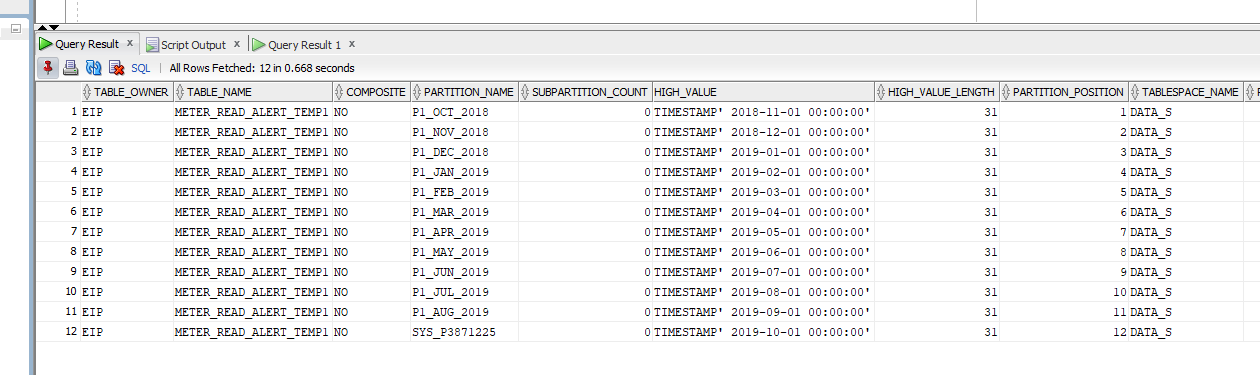Screen dimensions: 1260x375
Task: Select partition cell P1_MAY_2019
Action: tap(464, 252)
